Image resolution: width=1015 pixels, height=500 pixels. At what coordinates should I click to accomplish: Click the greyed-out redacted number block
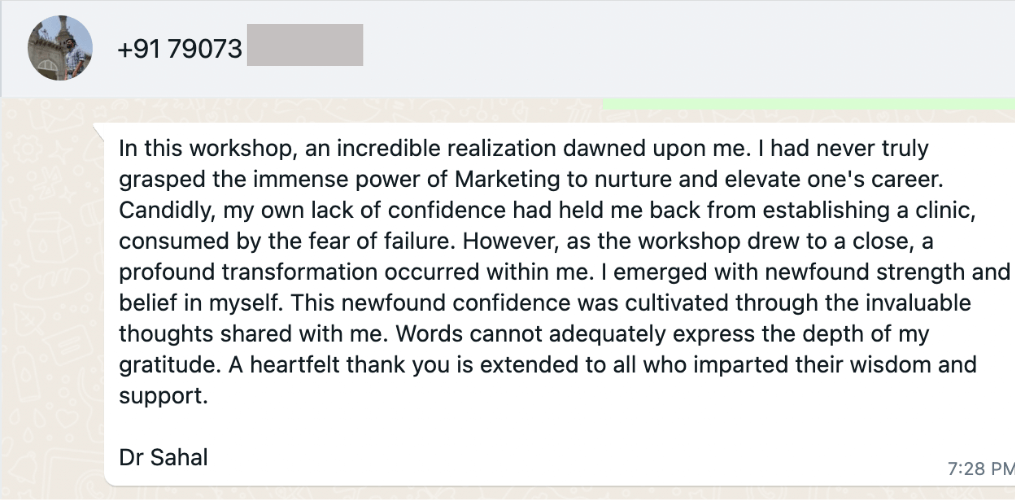coord(304,48)
